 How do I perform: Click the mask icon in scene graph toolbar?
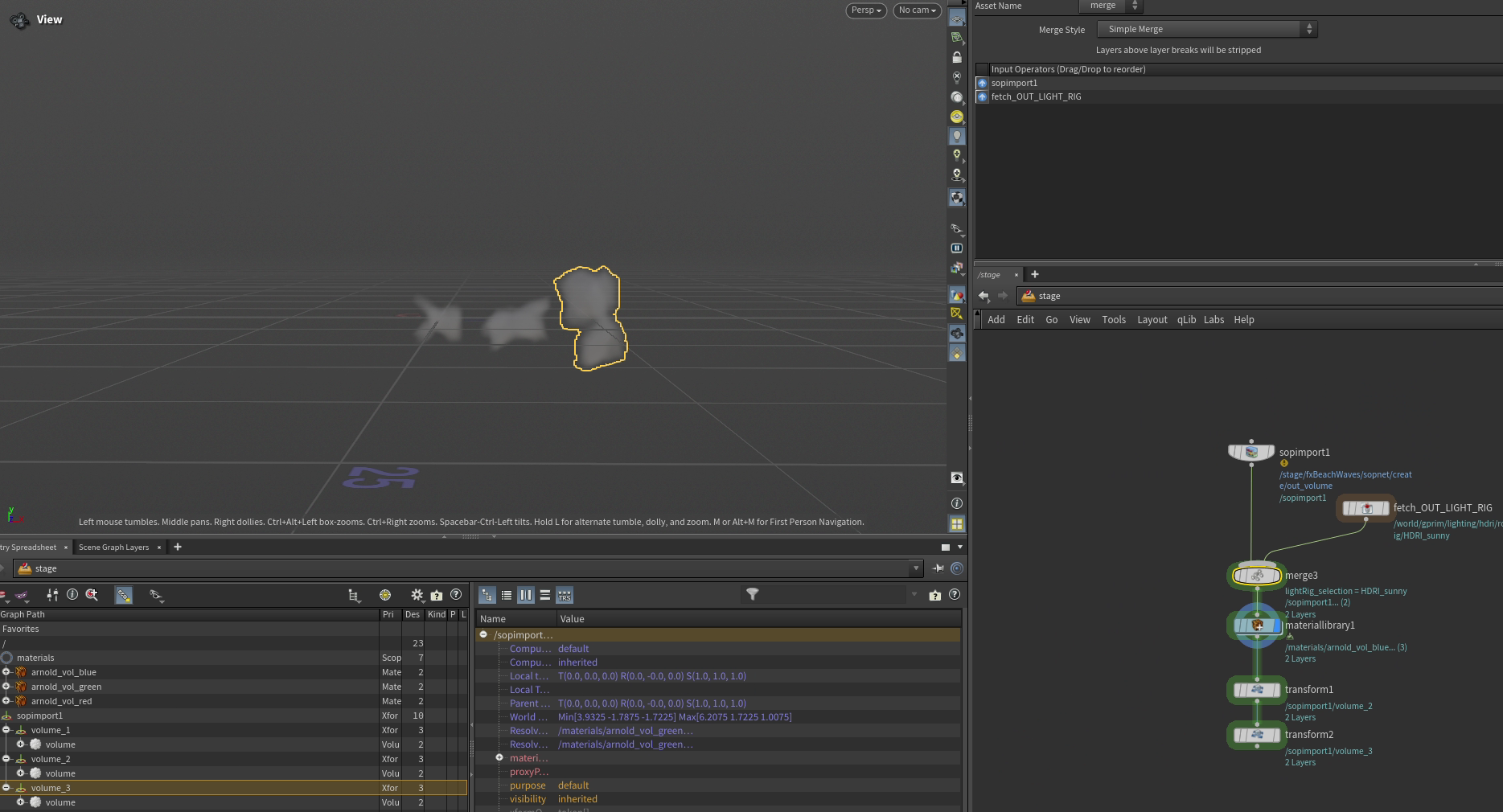tap(22, 596)
